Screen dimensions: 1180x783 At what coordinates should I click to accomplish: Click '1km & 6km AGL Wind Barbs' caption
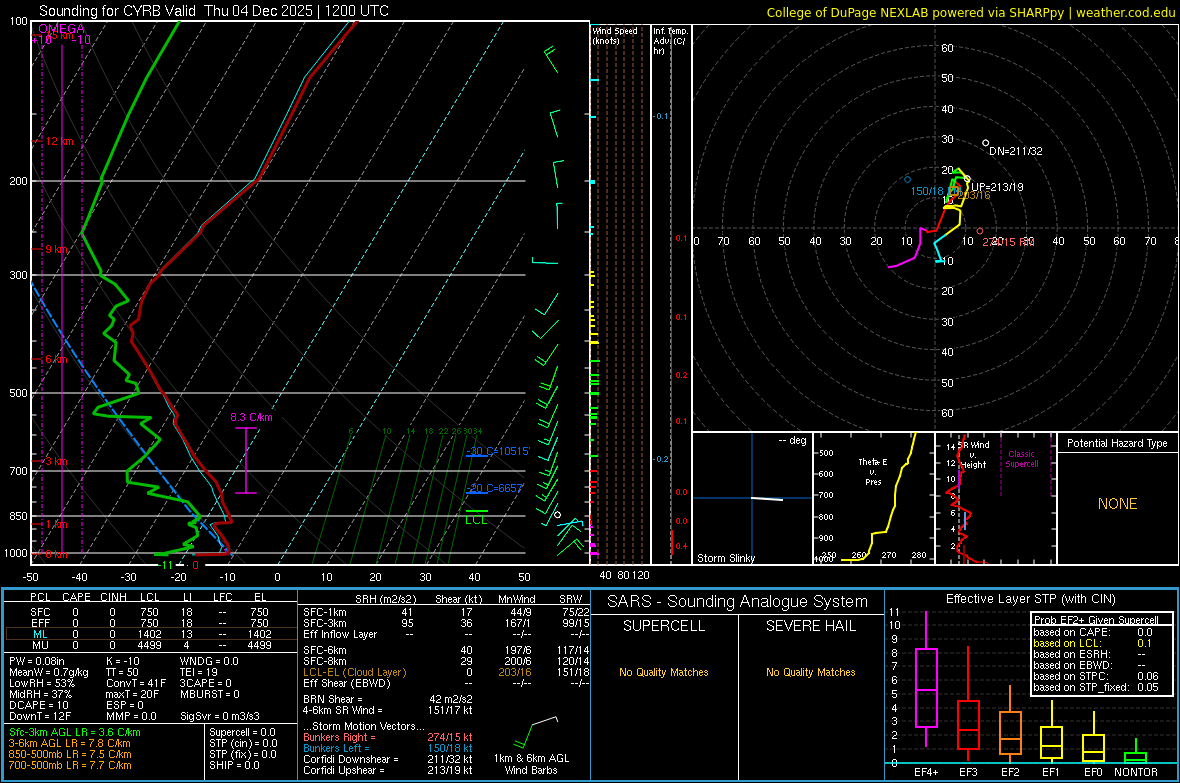[x=531, y=764]
